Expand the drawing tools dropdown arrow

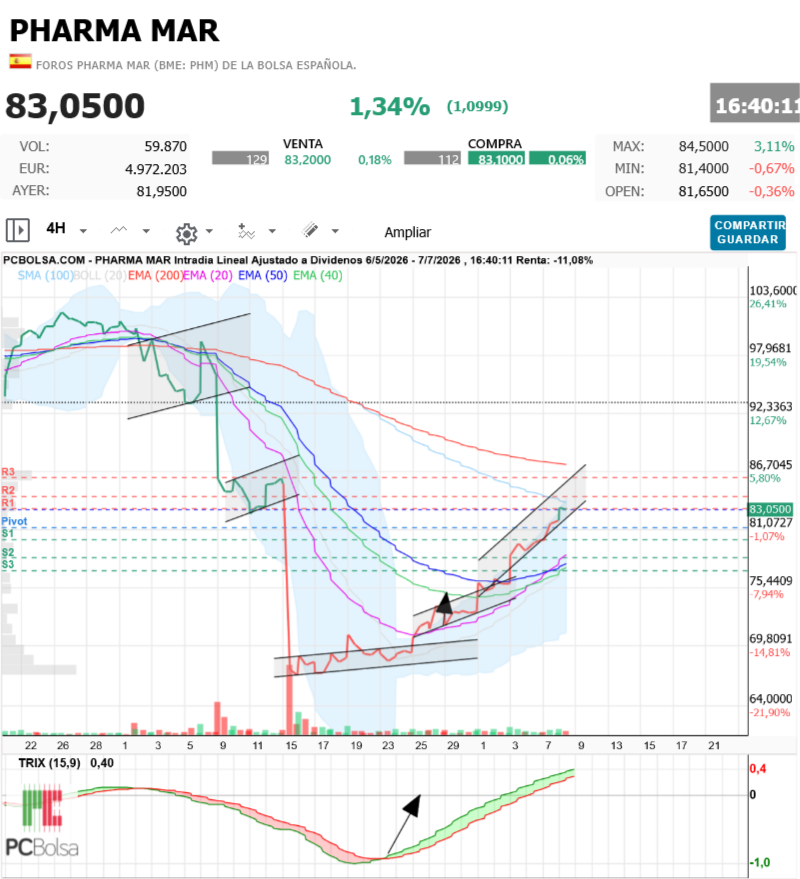point(335,231)
